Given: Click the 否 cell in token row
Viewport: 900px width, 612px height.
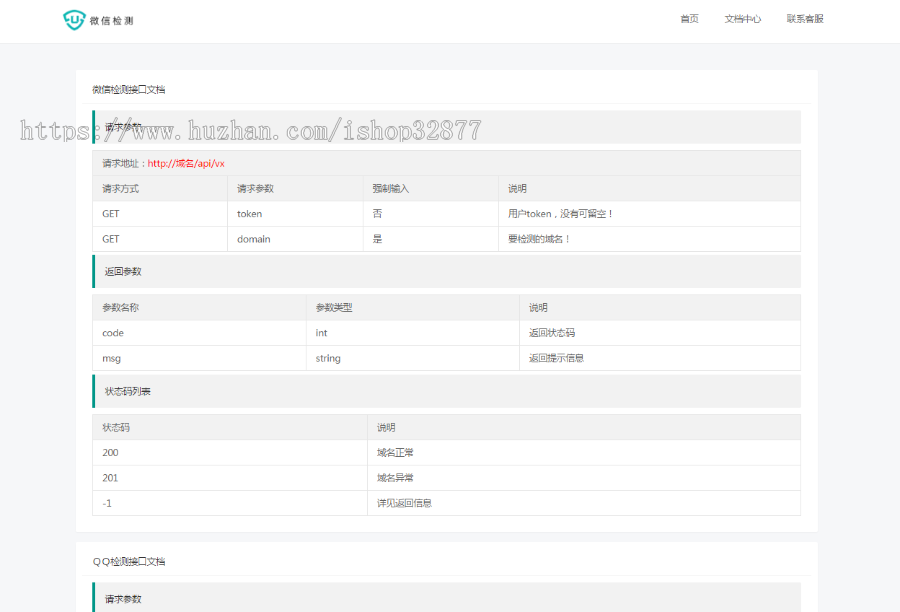Looking at the screenshot, I should (430, 214).
